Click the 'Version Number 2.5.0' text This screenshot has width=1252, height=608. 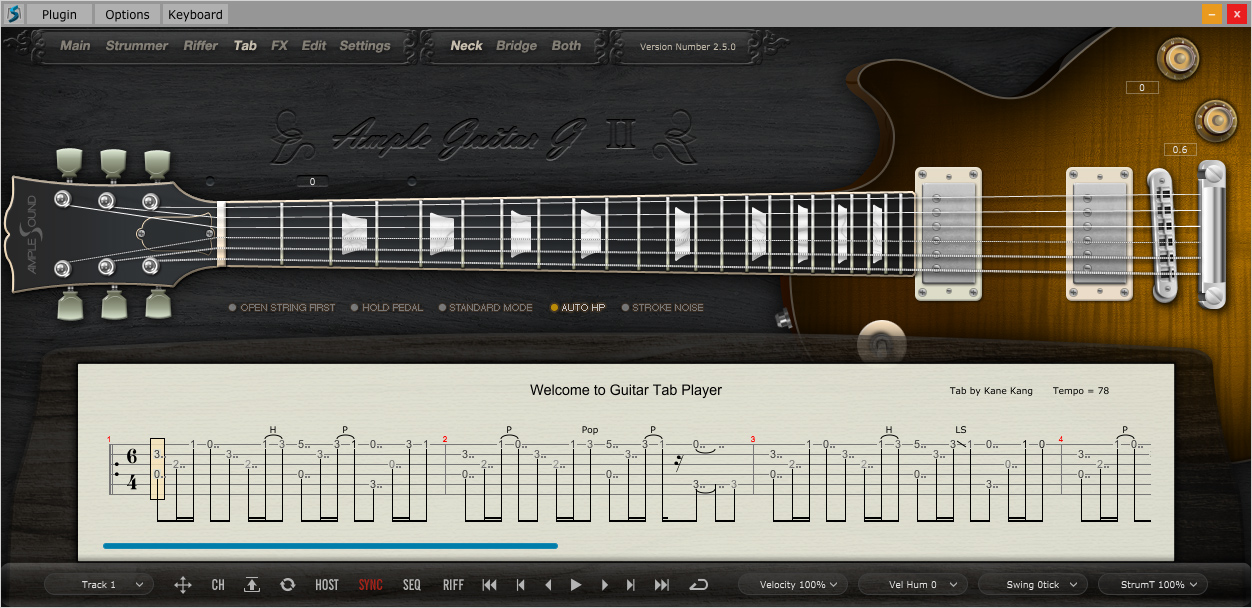(687, 47)
